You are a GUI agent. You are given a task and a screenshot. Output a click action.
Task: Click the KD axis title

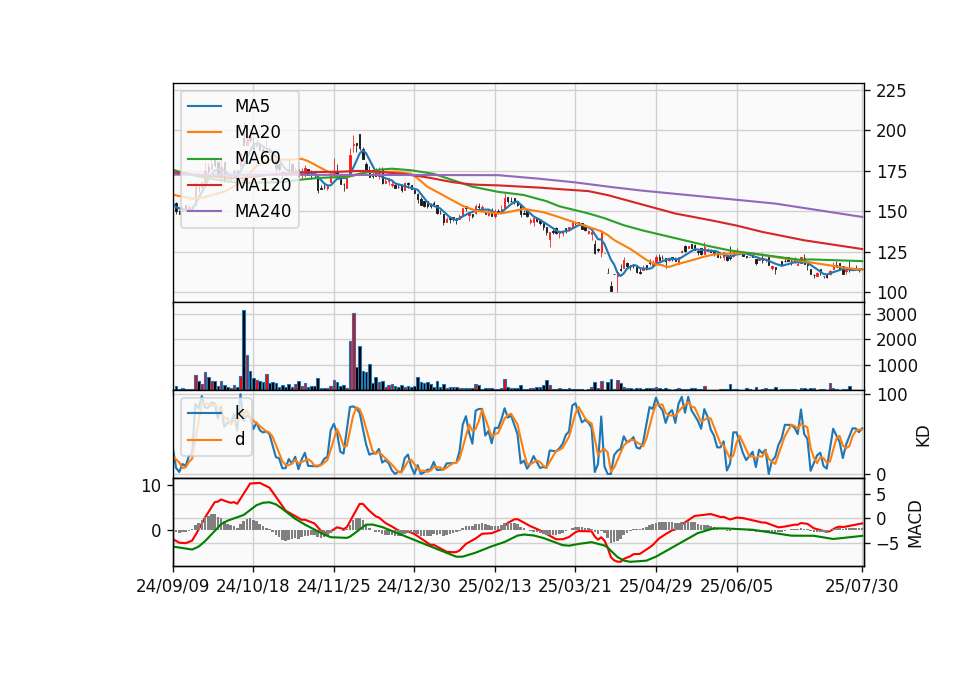coord(923,437)
